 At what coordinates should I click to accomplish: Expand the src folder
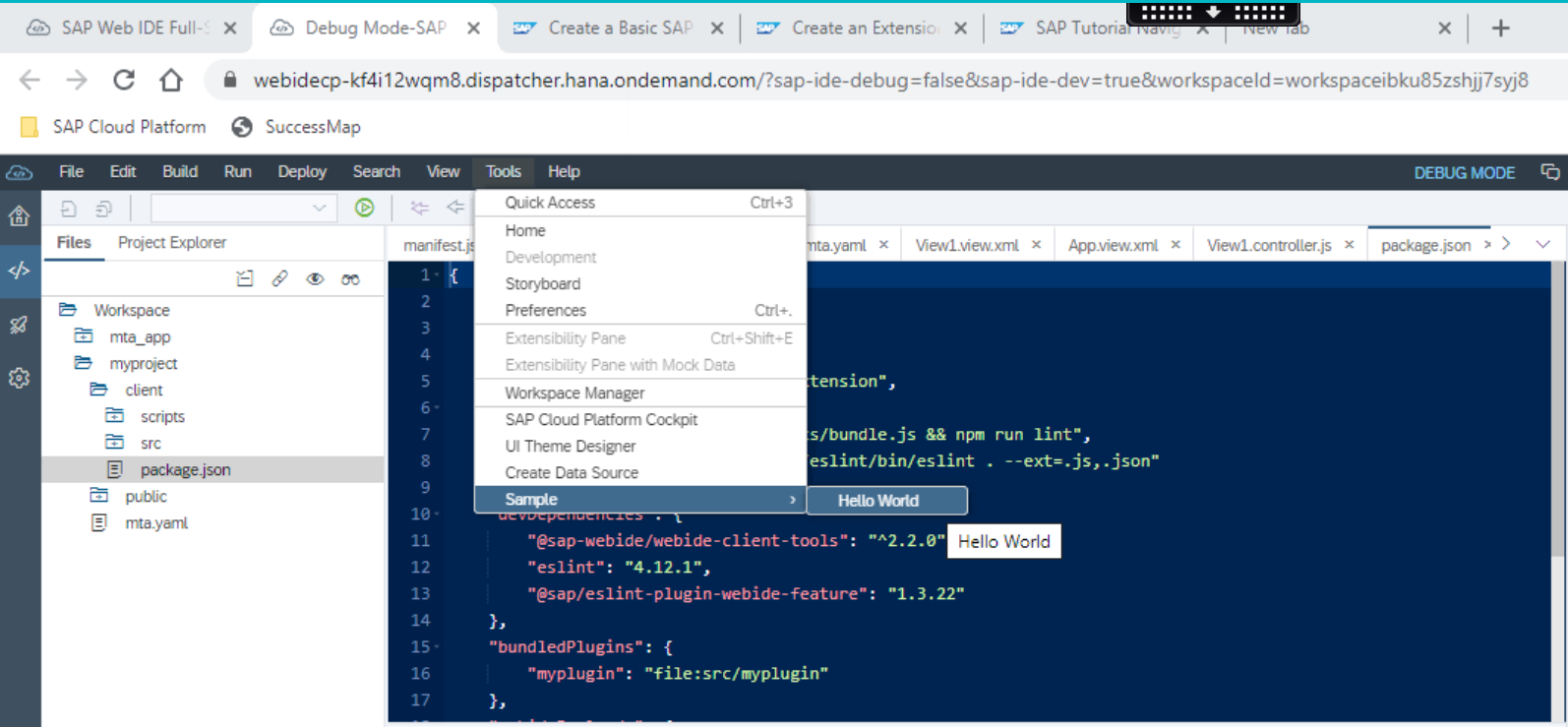click(x=115, y=443)
